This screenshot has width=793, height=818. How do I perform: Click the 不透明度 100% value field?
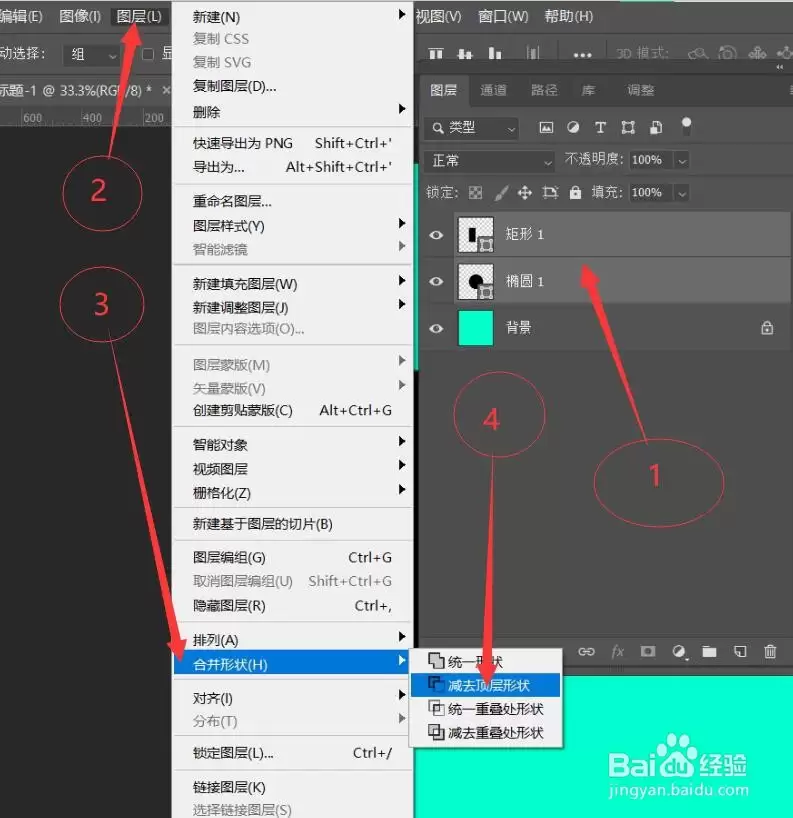pyautogui.click(x=651, y=160)
